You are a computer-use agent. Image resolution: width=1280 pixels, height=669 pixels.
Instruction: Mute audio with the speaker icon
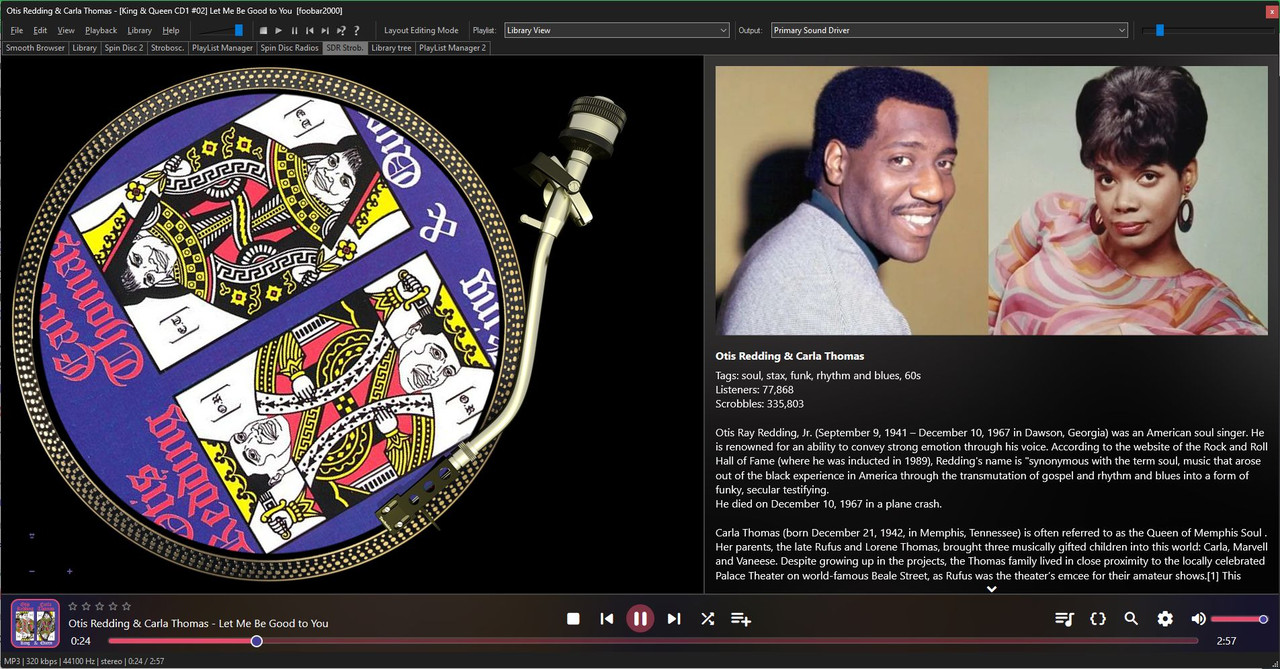1198,619
